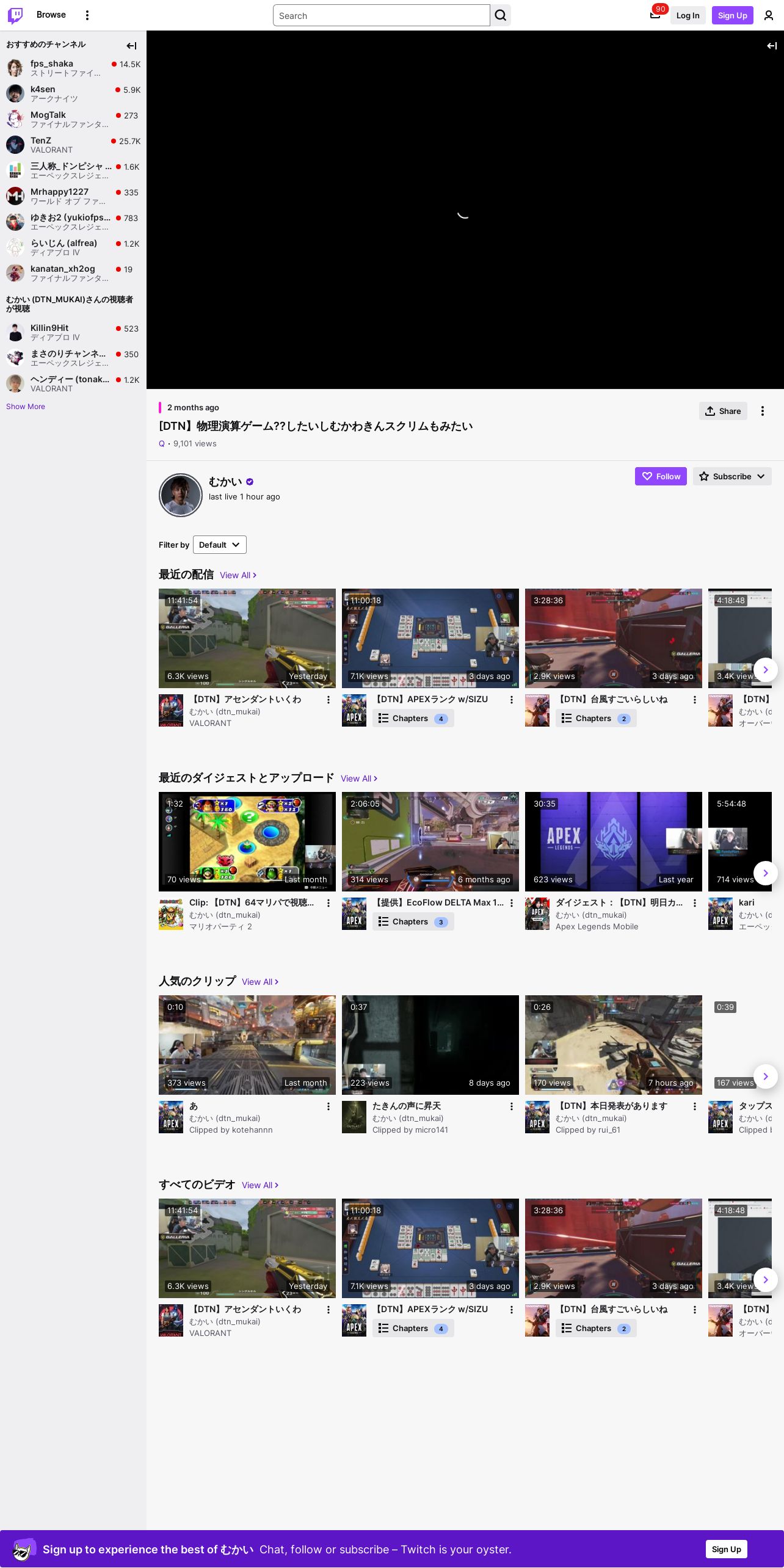Expand Chapters 3 under EcoFlow DELTA Max

point(413,921)
